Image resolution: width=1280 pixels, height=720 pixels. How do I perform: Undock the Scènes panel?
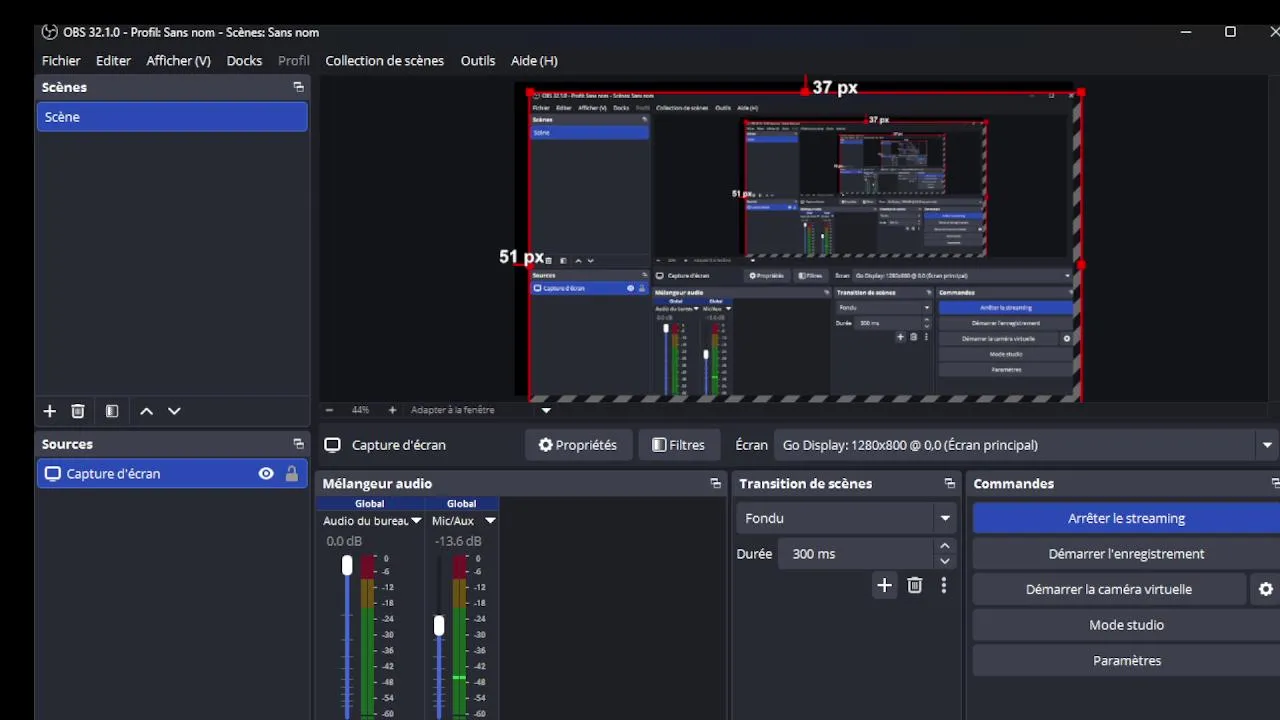click(x=298, y=87)
